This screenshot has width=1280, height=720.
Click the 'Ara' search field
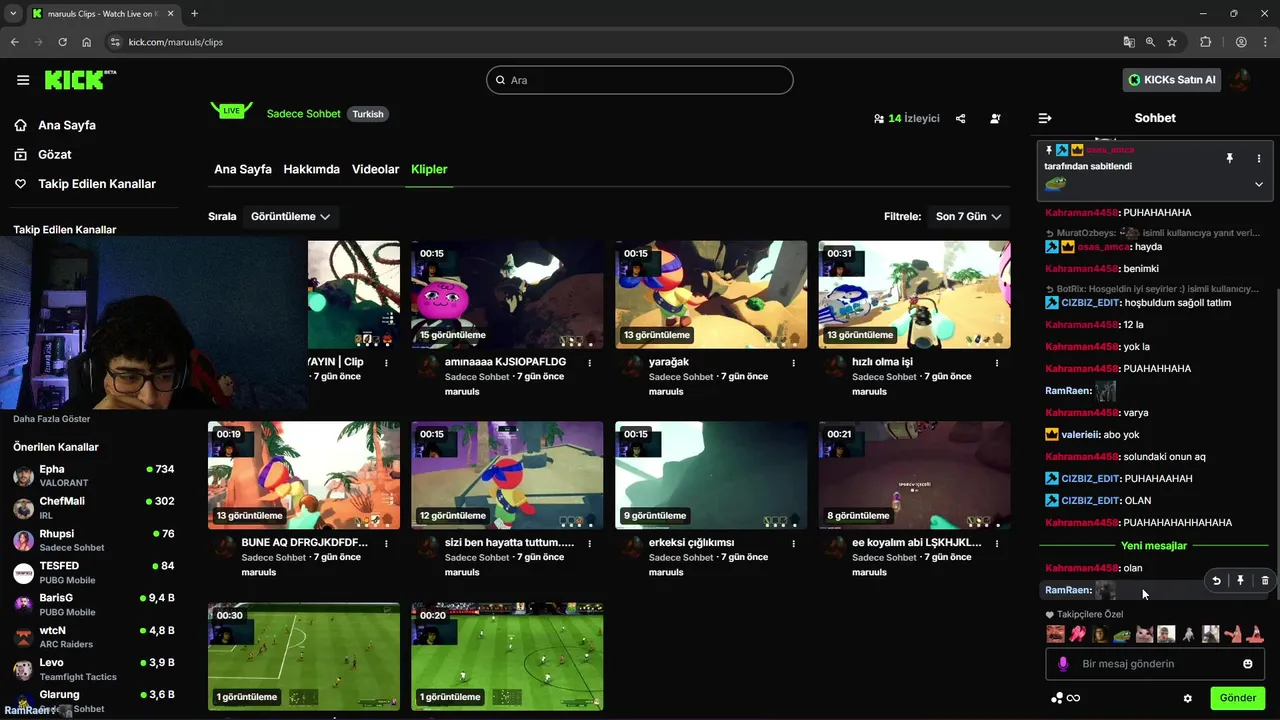640,80
